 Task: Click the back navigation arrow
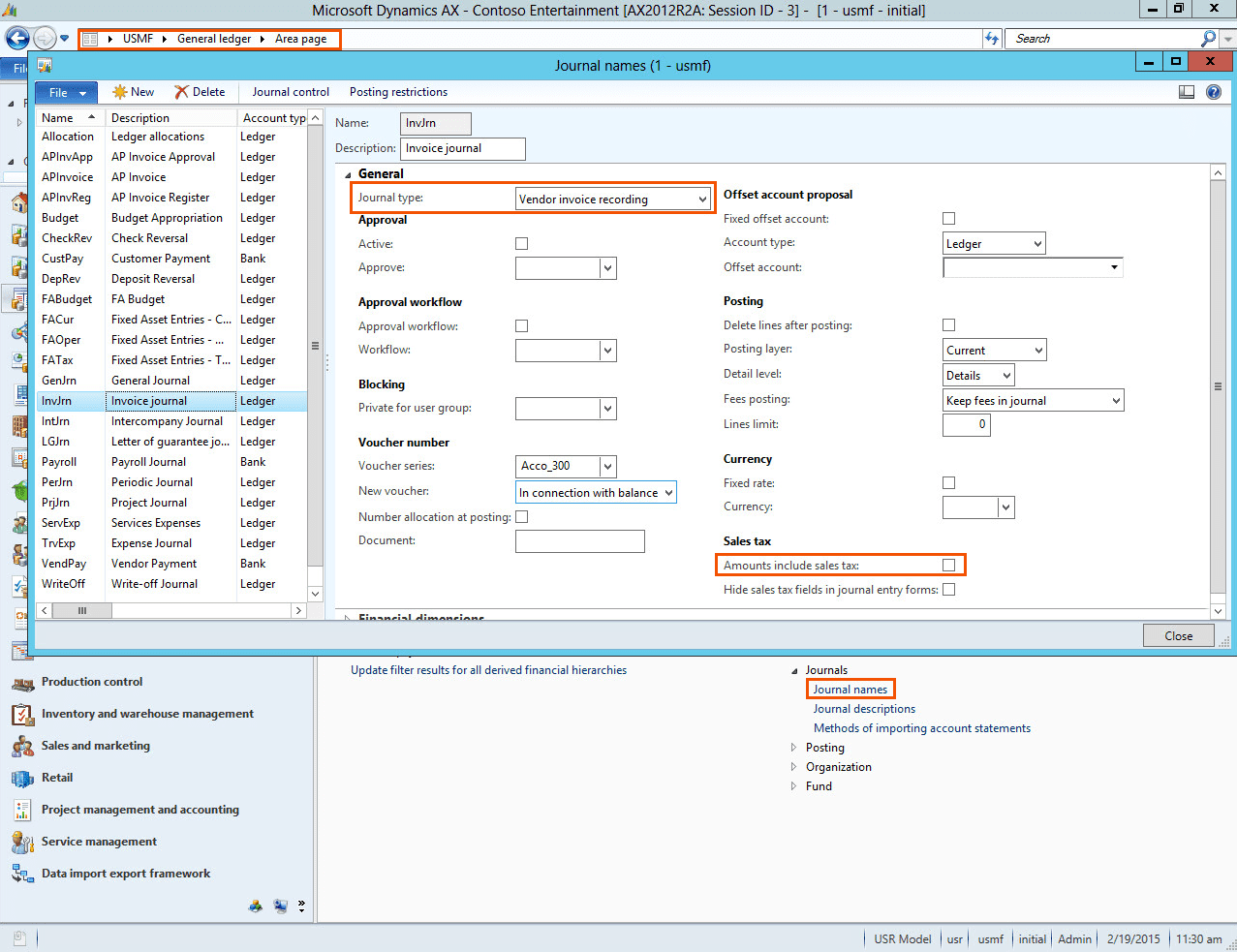(17, 39)
